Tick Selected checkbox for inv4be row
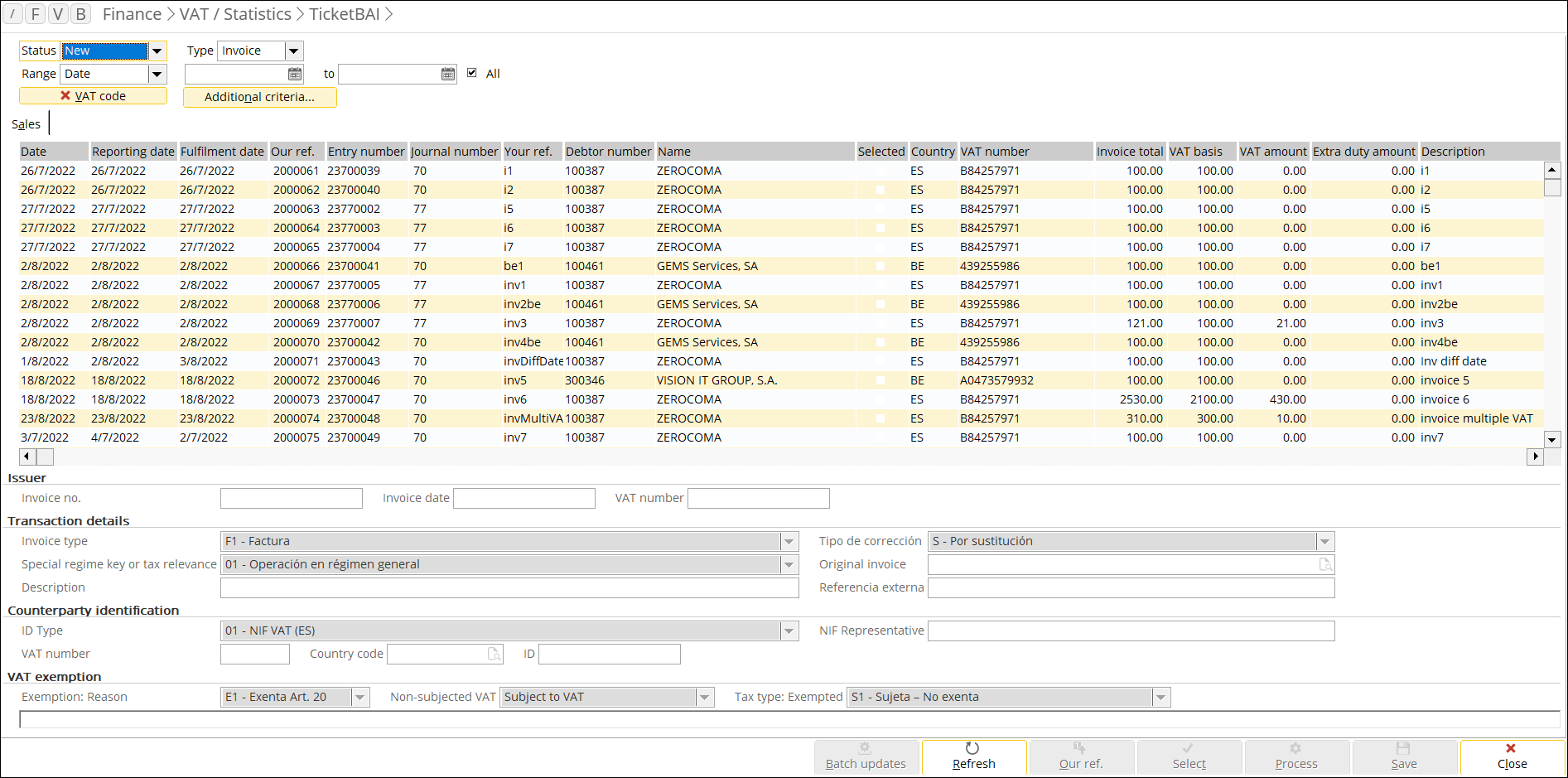Screen dimensions: 1568x778 [x=880, y=342]
